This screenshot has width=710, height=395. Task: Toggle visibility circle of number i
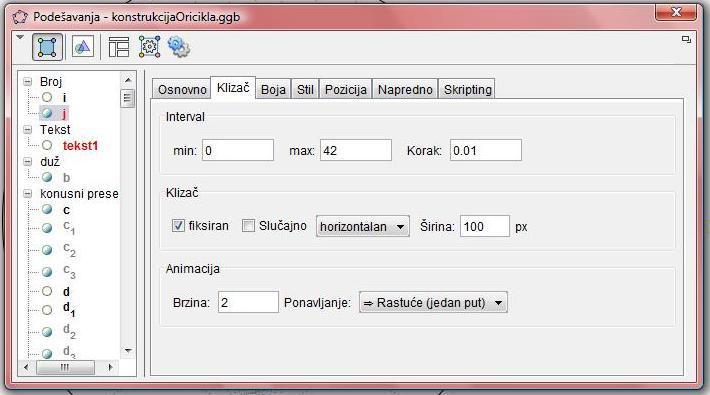coord(47,97)
